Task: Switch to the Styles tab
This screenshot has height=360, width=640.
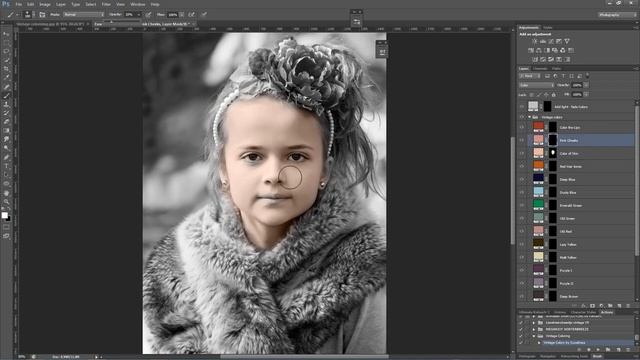Action: coord(548,28)
